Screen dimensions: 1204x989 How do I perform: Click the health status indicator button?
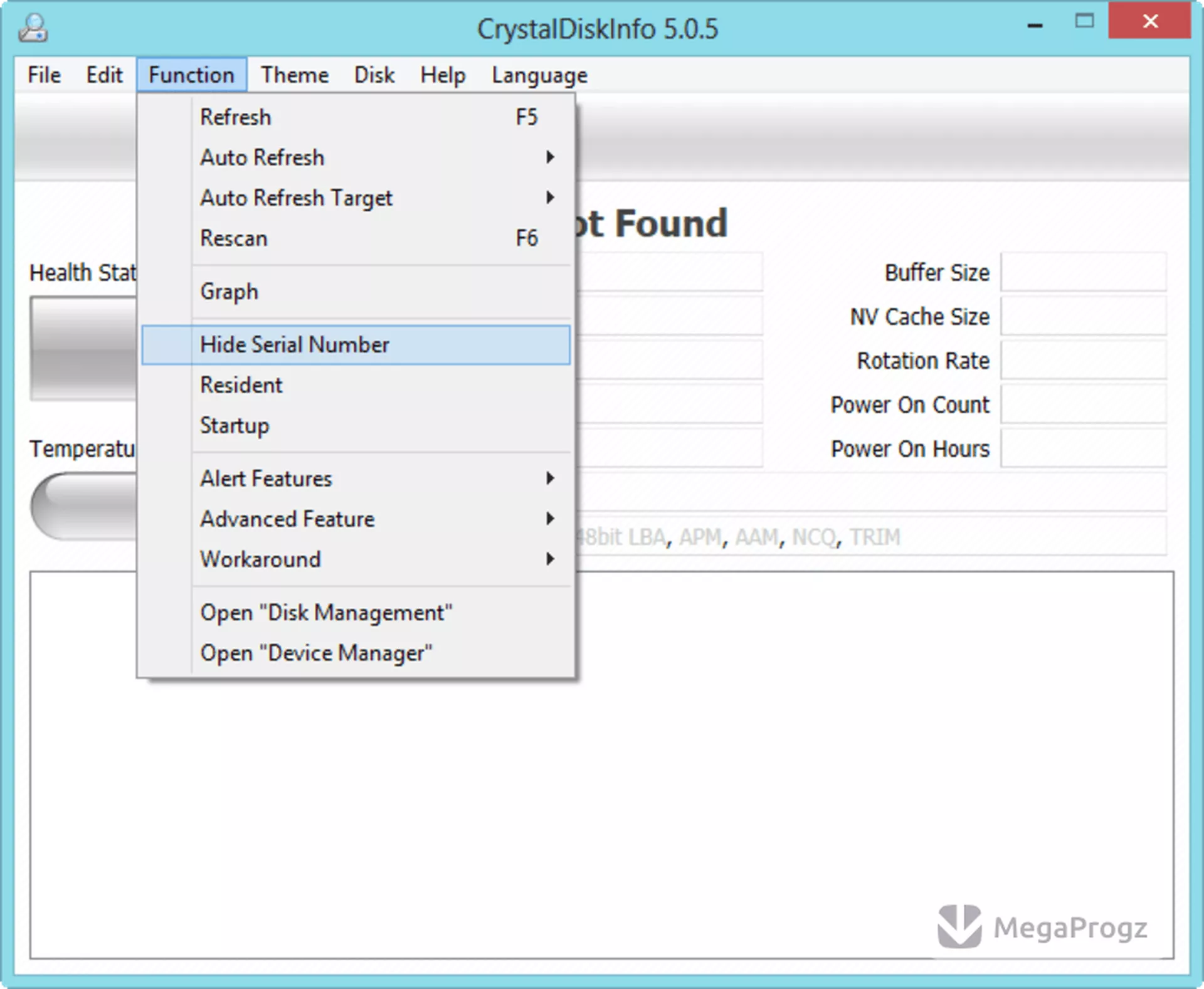click(x=83, y=348)
